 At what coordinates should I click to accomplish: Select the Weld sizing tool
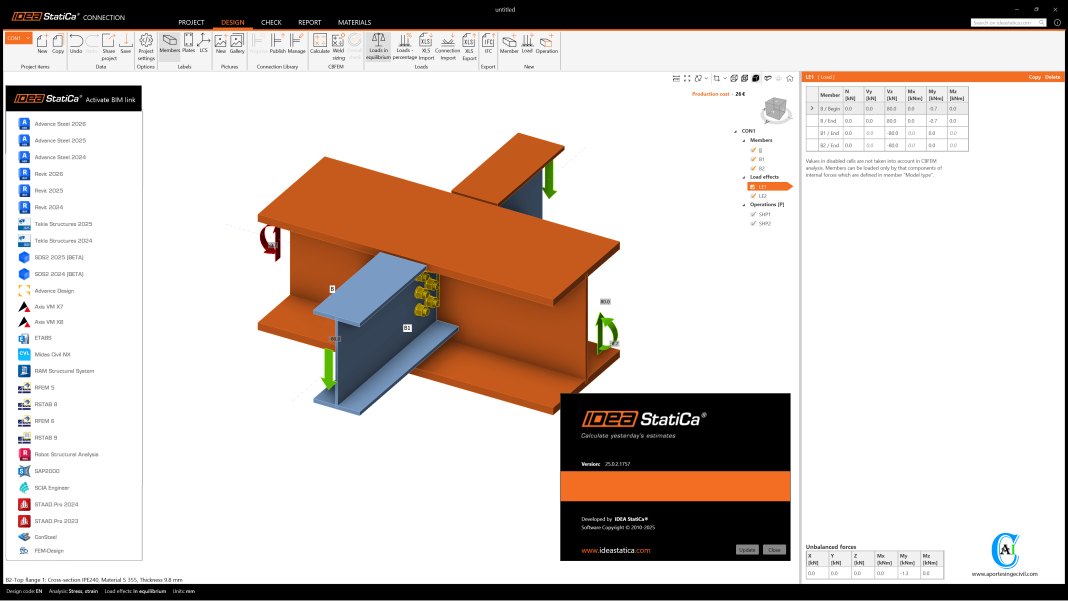[x=337, y=42]
